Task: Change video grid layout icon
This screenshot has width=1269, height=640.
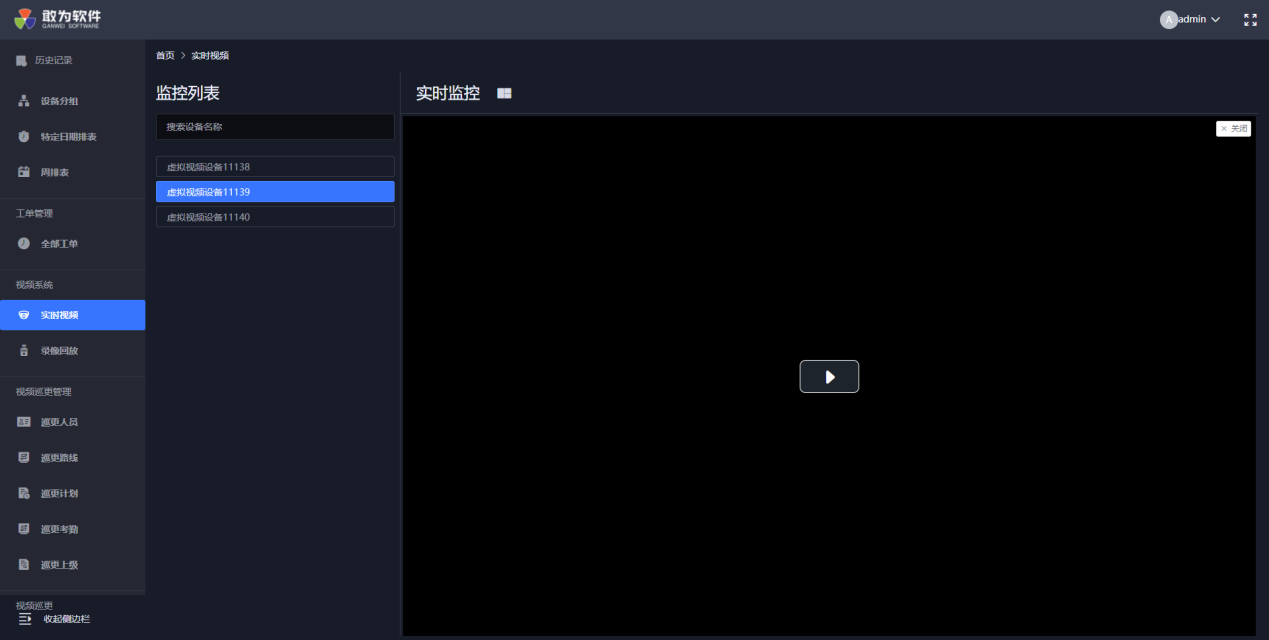Action: [505, 93]
